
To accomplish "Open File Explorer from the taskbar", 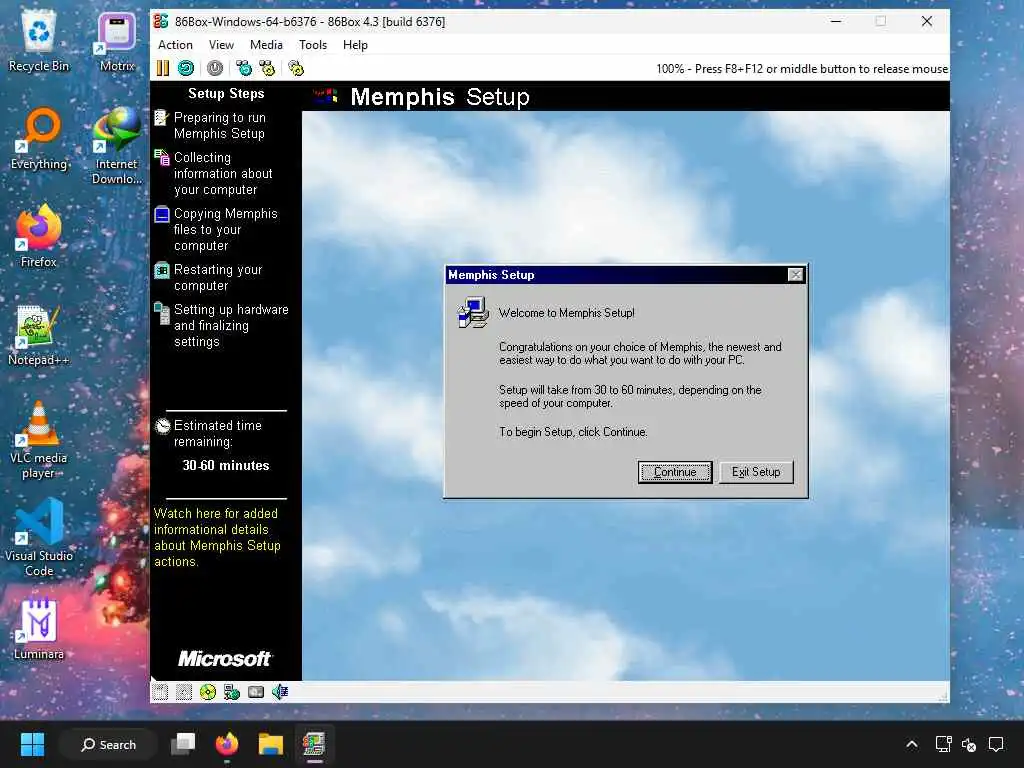I will point(270,744).
